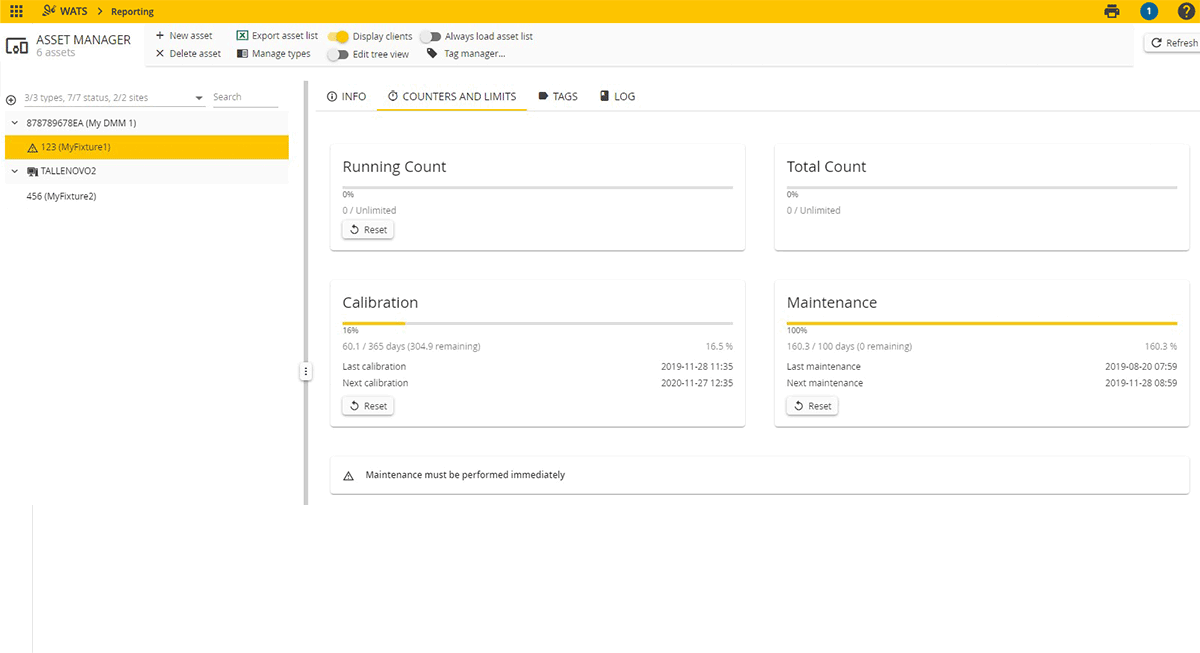The image size is (1200, 653).
Task: Click Maintenance must be performed immediately message
Action: [465, 475]
